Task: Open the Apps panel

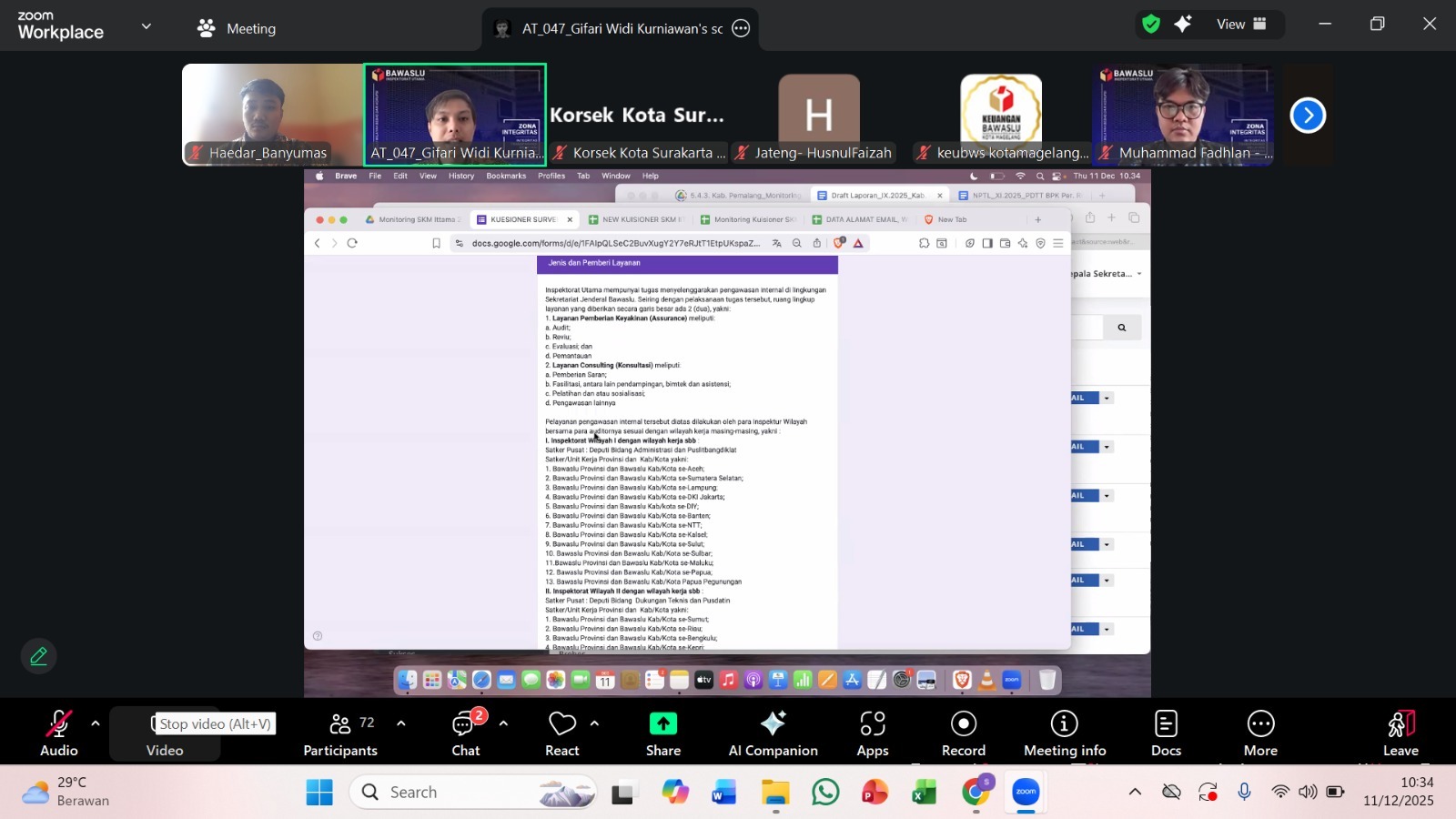Action: [x=872, y=733]
